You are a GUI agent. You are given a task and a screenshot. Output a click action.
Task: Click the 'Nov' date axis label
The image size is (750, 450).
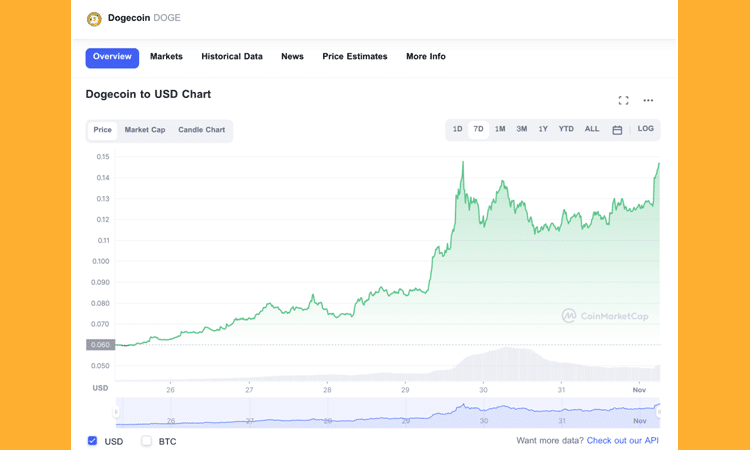pos(639,390)
